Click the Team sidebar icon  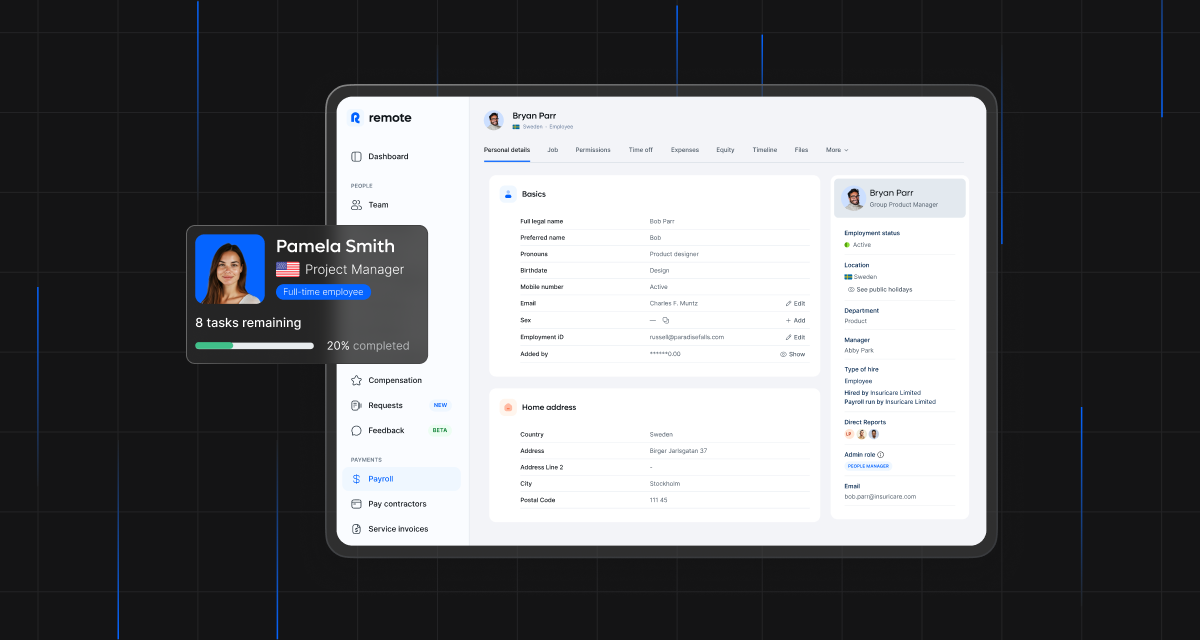pyautogui.click(x=356, y=205)
